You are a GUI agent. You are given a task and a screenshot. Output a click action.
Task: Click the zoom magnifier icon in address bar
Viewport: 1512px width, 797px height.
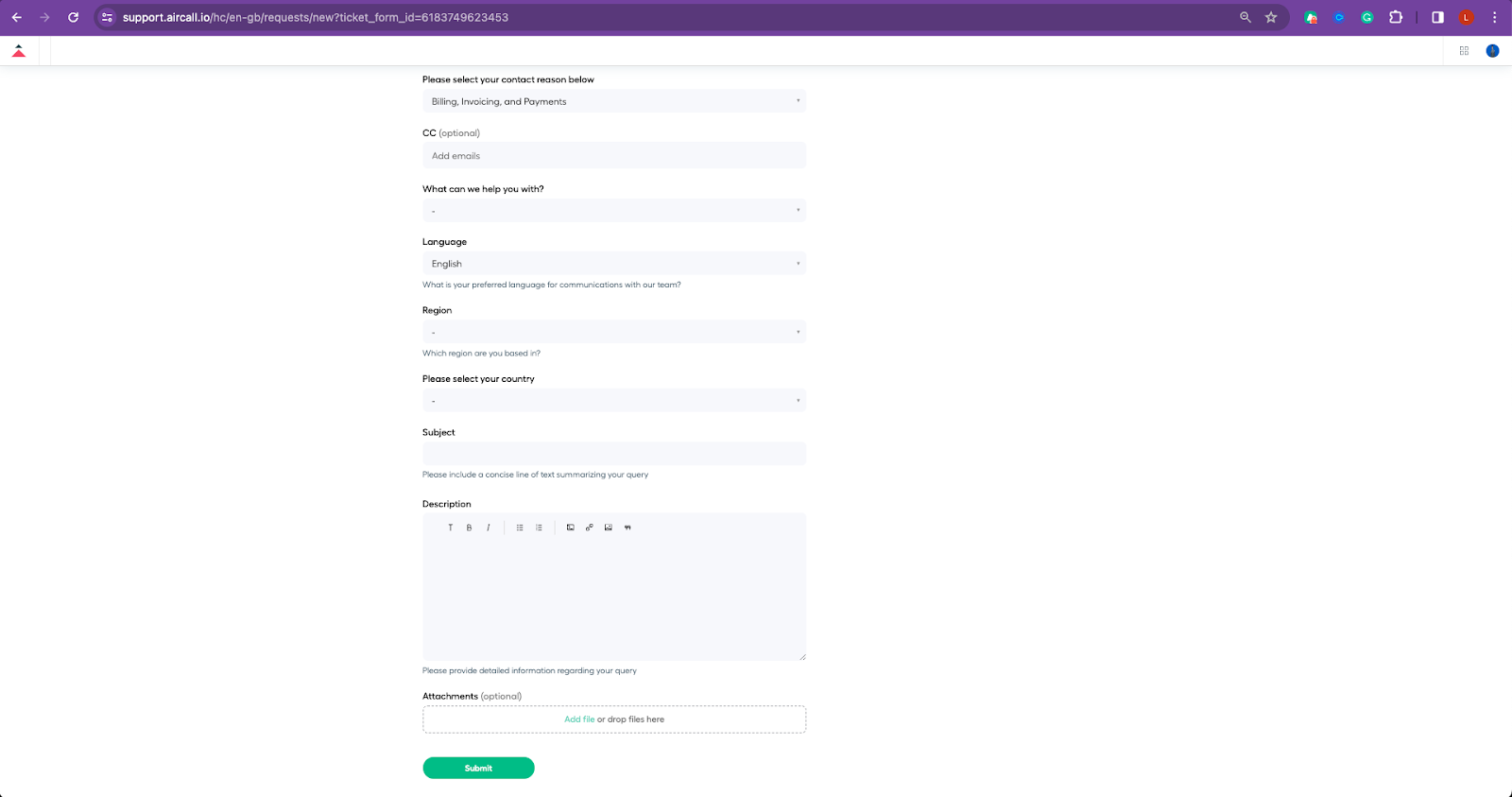pos(1246,17)
